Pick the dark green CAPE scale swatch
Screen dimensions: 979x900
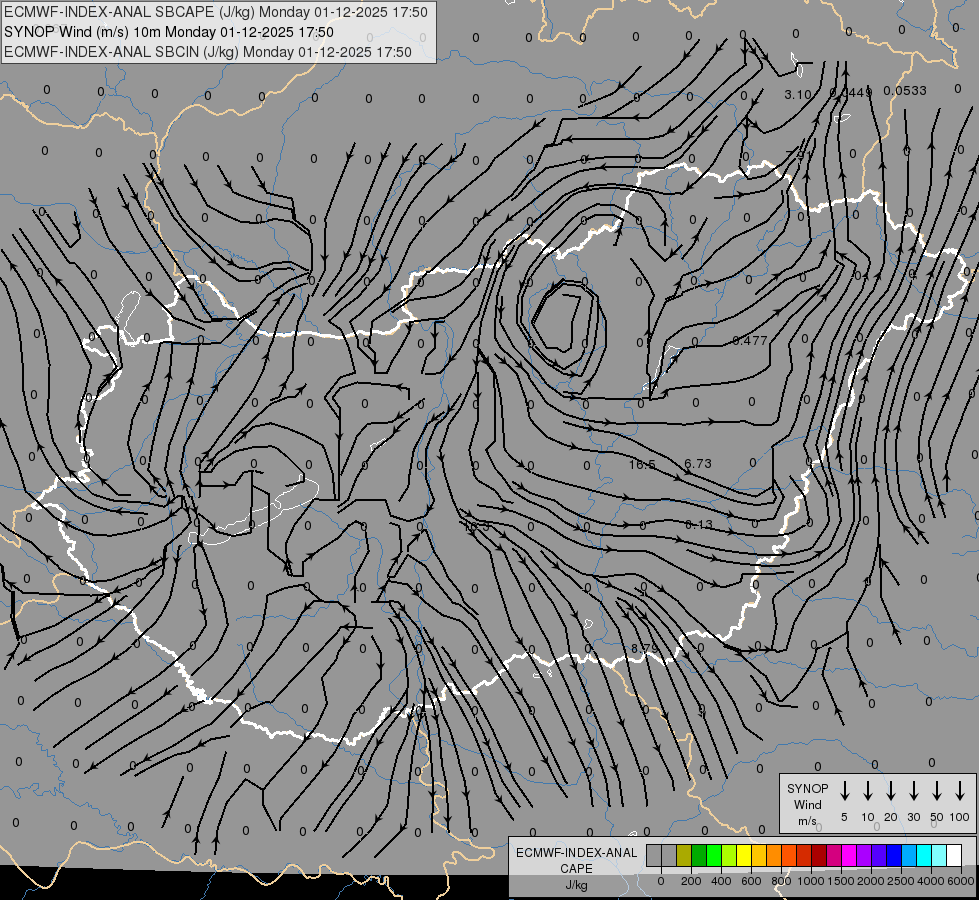[699, 855]
